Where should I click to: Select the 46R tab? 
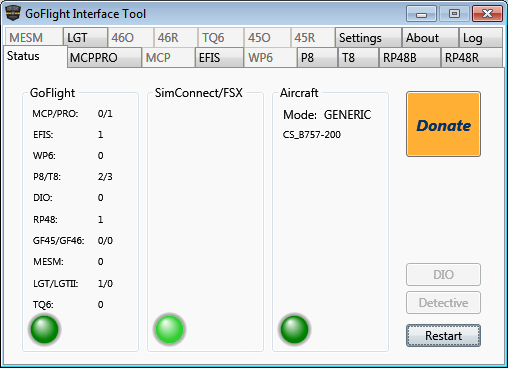176,38
